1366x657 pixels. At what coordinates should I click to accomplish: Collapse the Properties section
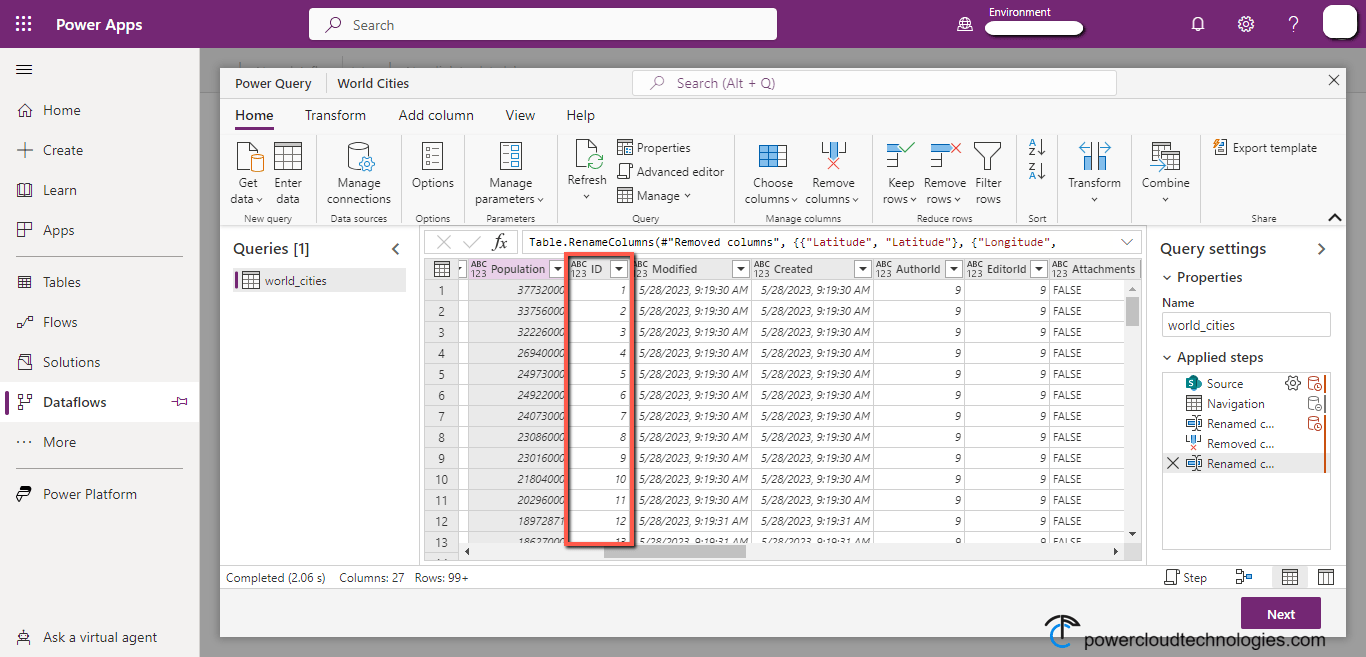(1168, 277)
